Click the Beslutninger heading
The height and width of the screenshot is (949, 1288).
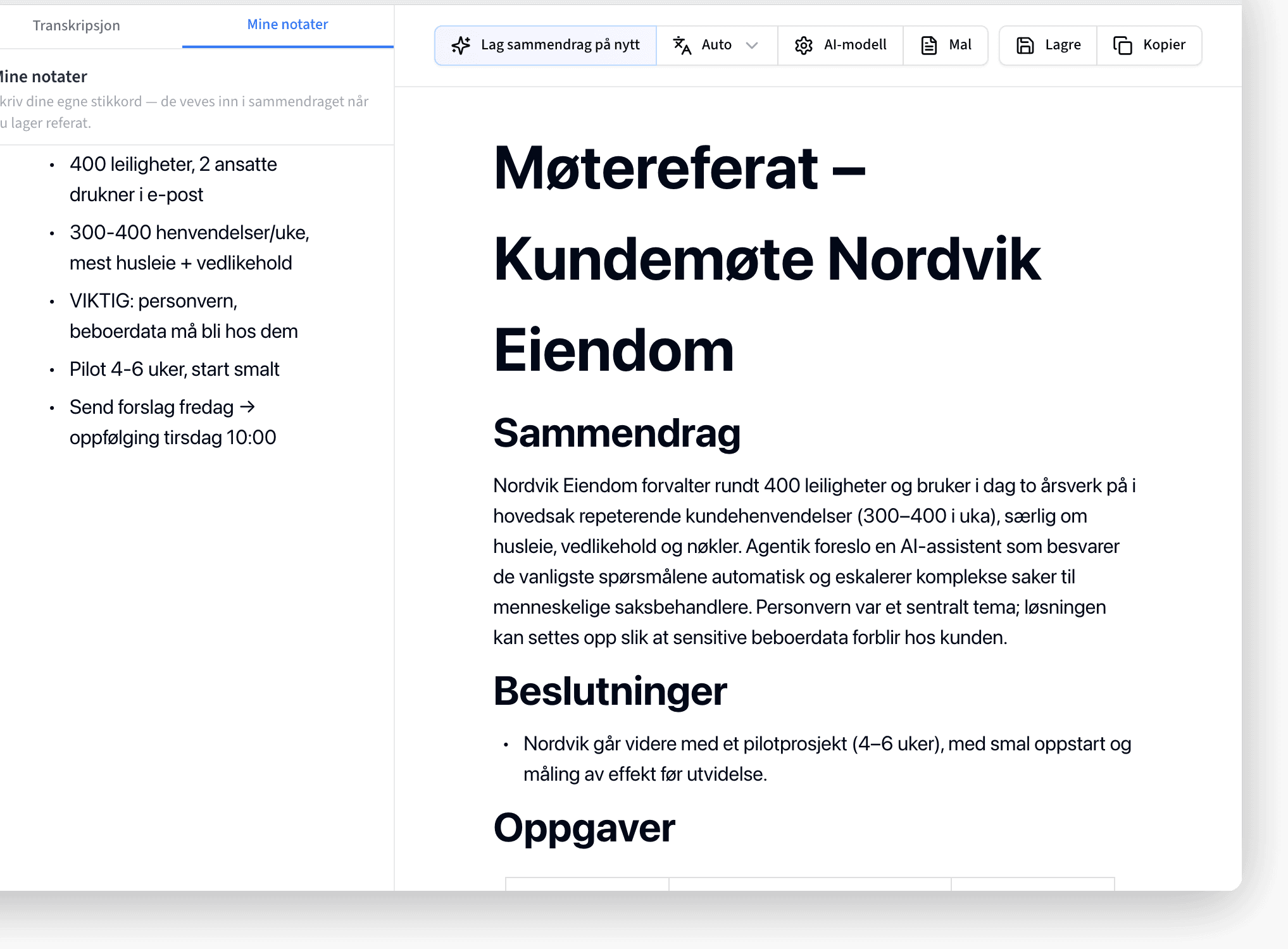[610, 691]
